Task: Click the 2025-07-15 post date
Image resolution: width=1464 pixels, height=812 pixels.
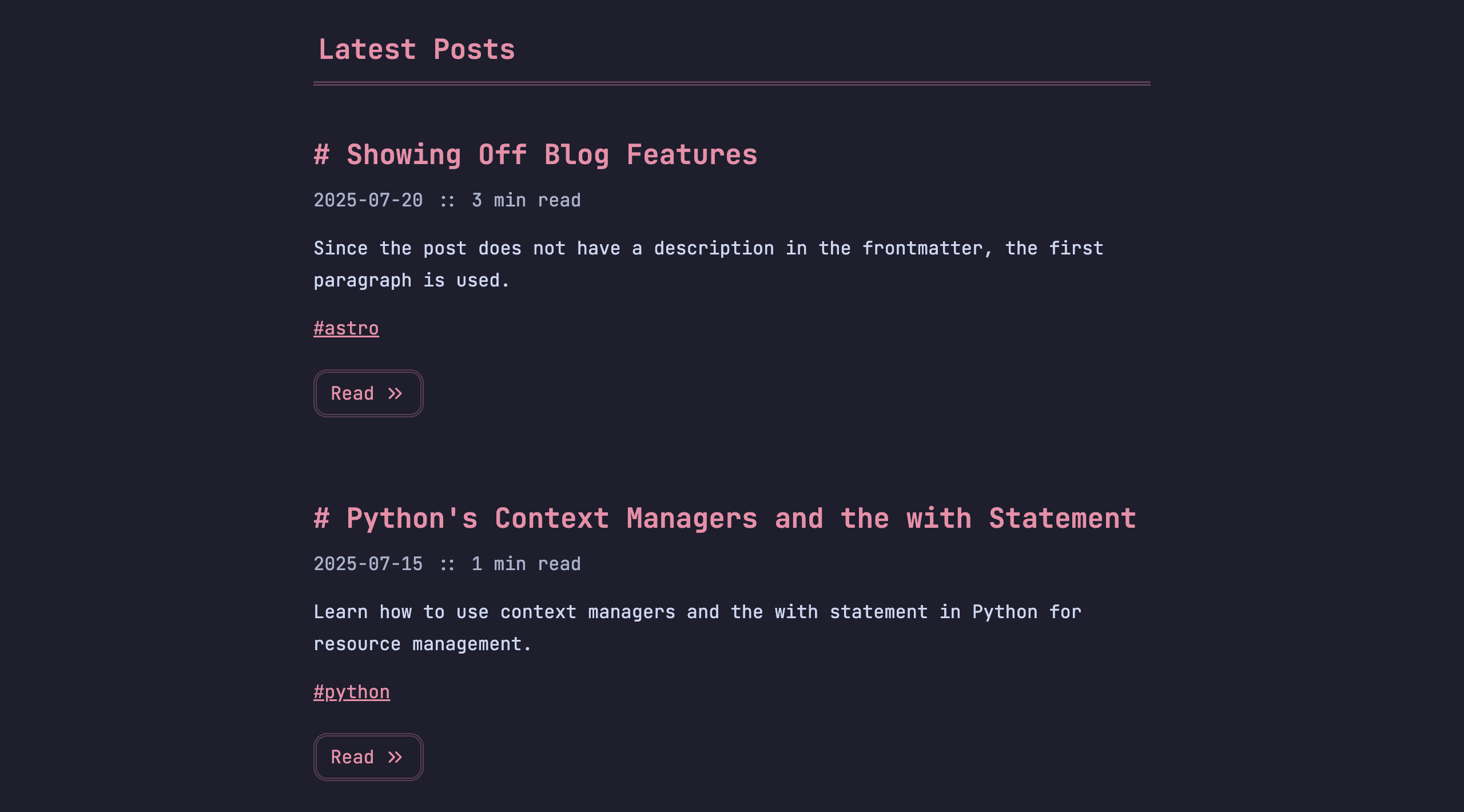Action: [x=368, y=564]
